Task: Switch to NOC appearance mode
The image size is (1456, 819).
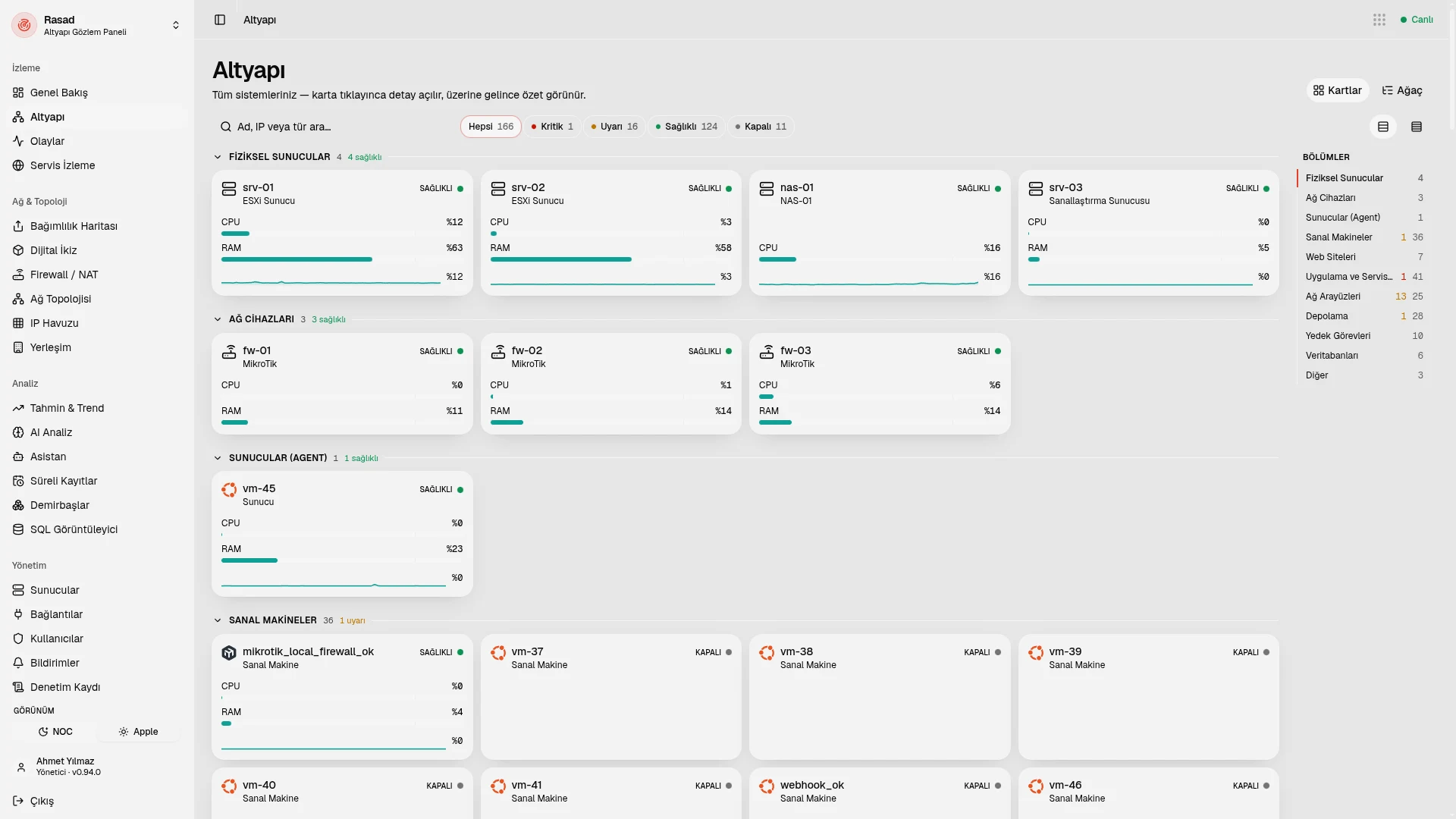Action: [x=55, y=732]
